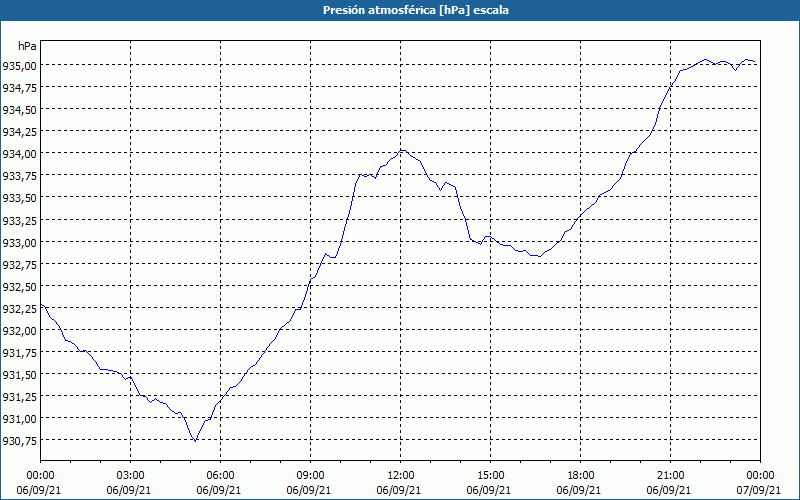Viewport: 800px width, 500px height.
Task: Select the 931,00 pressure axis label
Action: (19, 418)
